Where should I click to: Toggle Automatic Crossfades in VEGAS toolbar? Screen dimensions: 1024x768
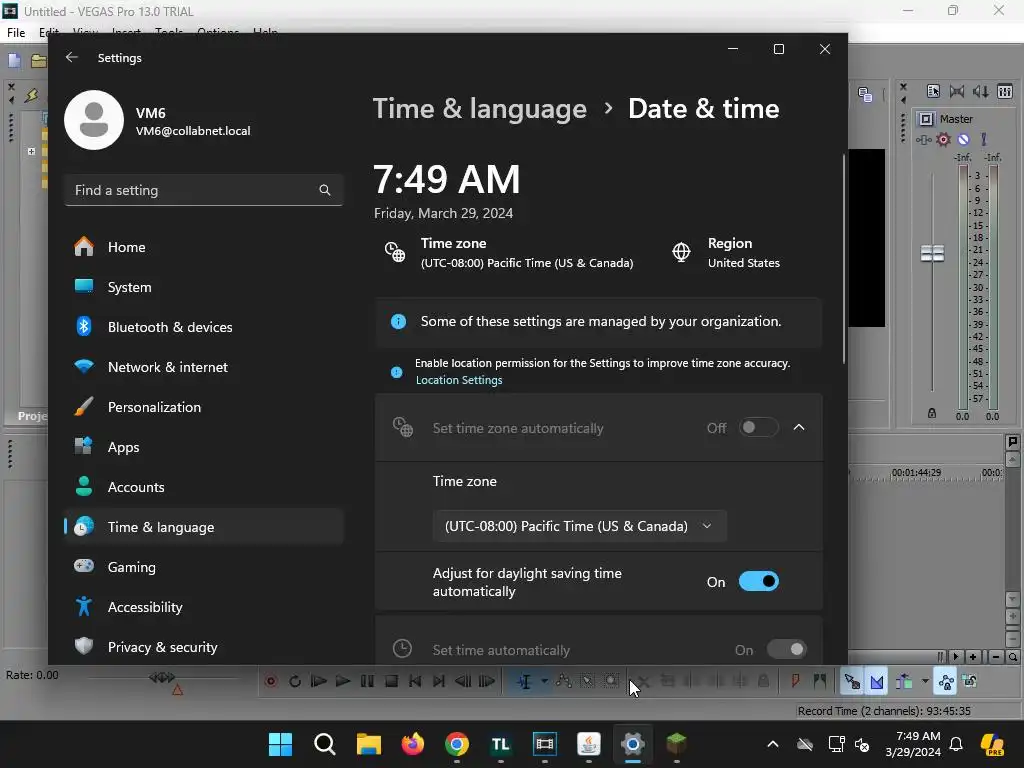tap(876, 681)
